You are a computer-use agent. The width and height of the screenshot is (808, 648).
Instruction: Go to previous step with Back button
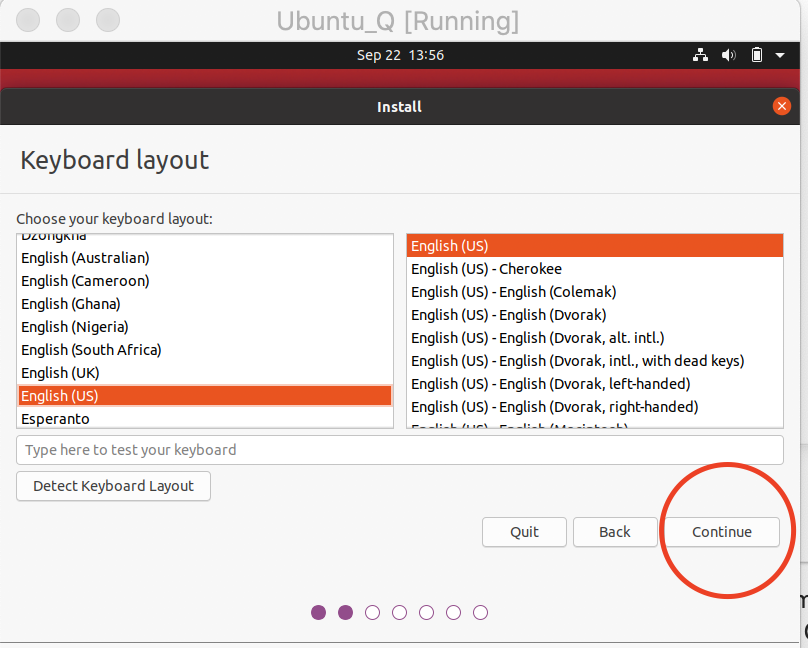coord(615,532)
